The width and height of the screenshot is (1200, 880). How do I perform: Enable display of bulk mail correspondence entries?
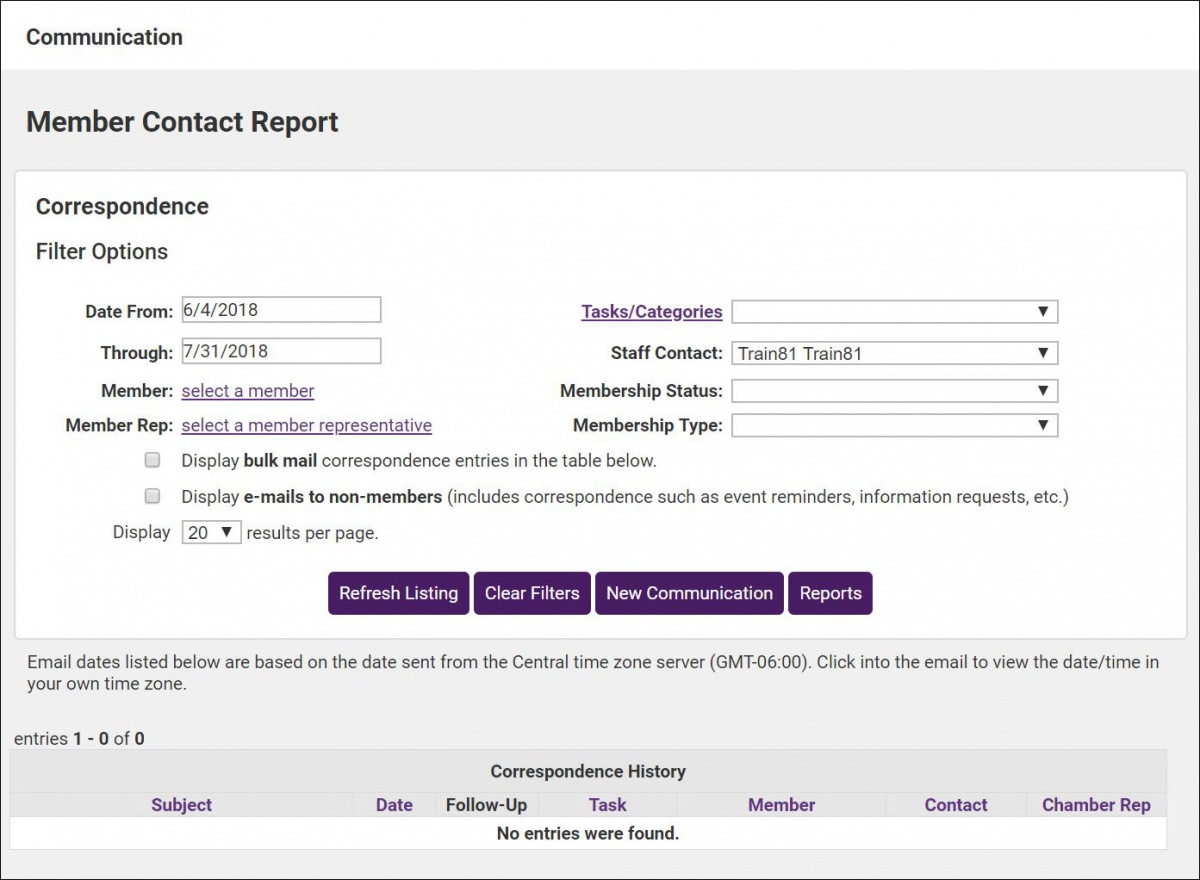point(152,459)
